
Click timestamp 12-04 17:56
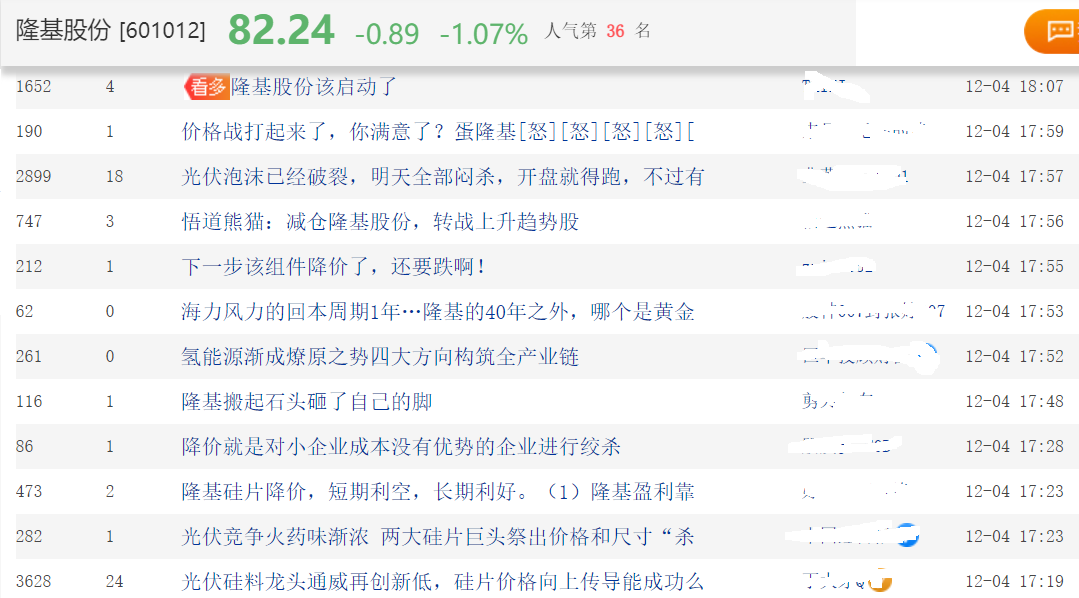pos(1014,222)
